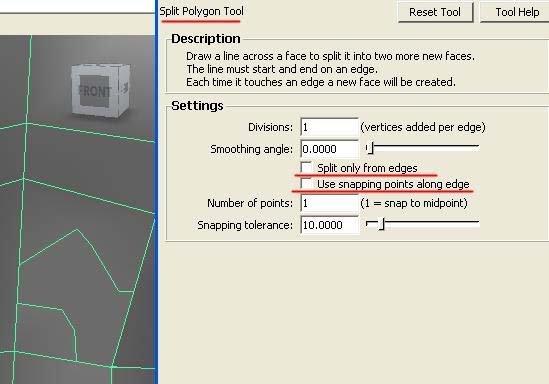Click the FRONT face of view cube

(x=95, y=91)
